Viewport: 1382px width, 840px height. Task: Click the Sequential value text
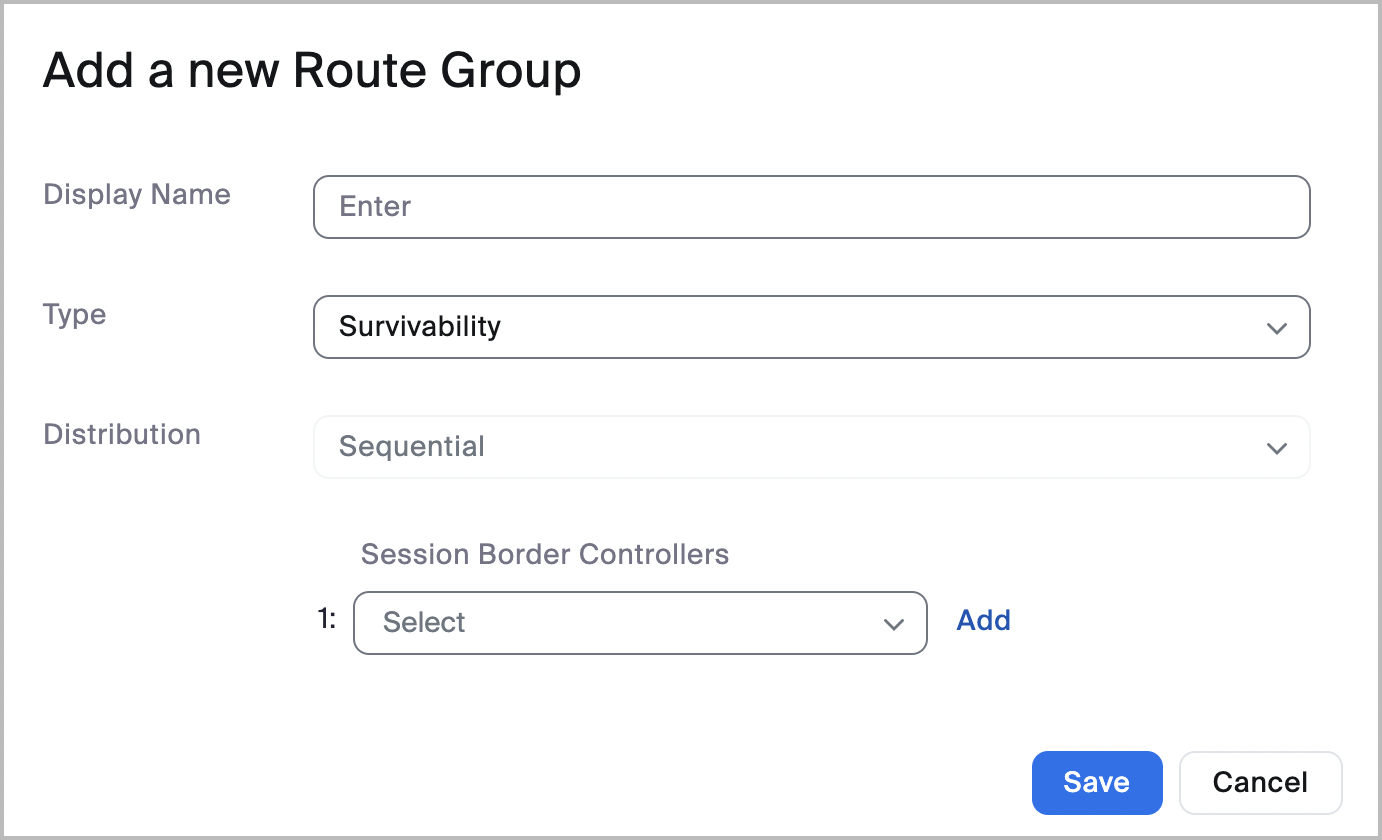pyautogui.click(x=412, y=447)
